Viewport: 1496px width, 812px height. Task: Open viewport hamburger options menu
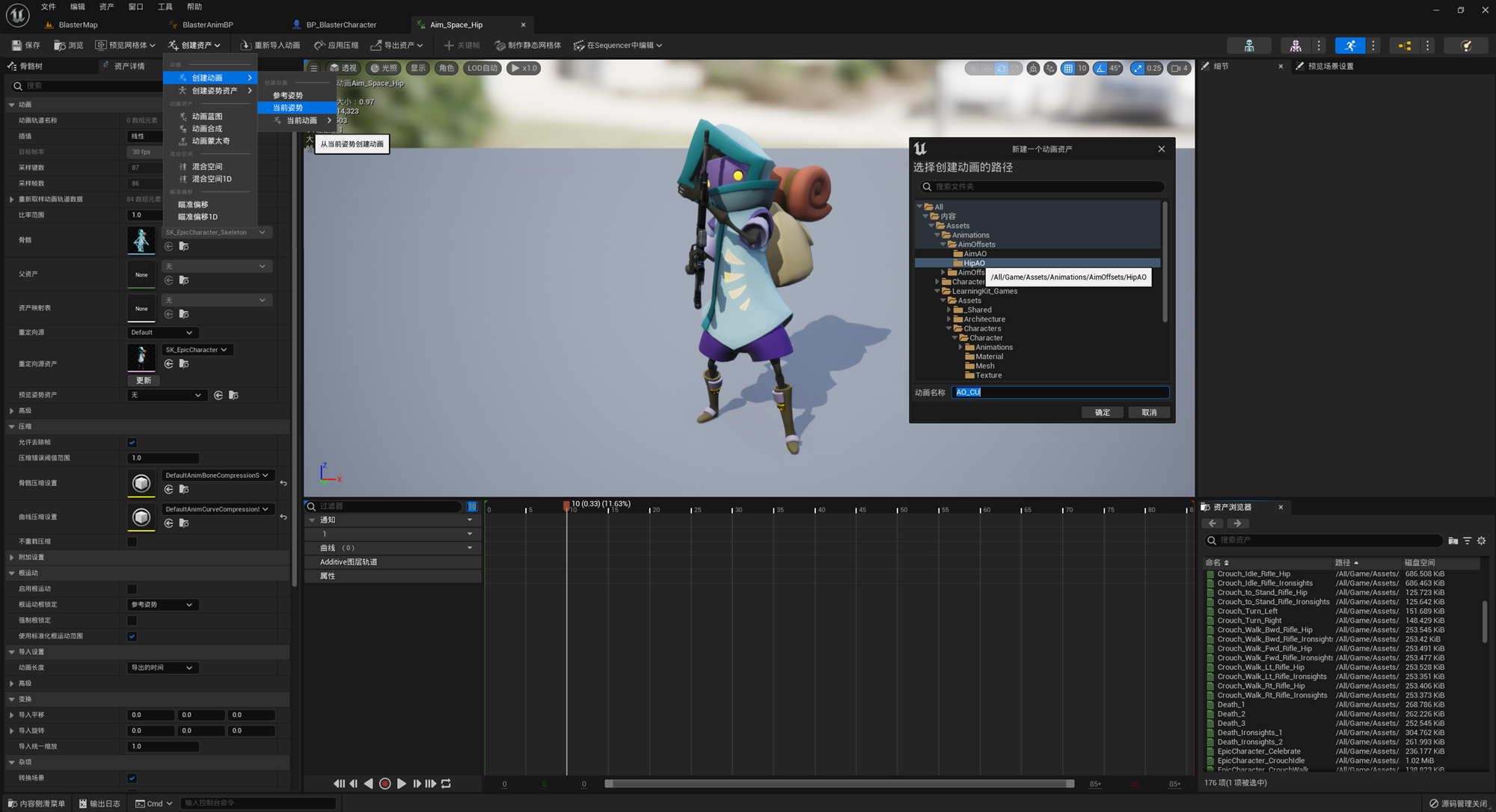pos(314,68)
